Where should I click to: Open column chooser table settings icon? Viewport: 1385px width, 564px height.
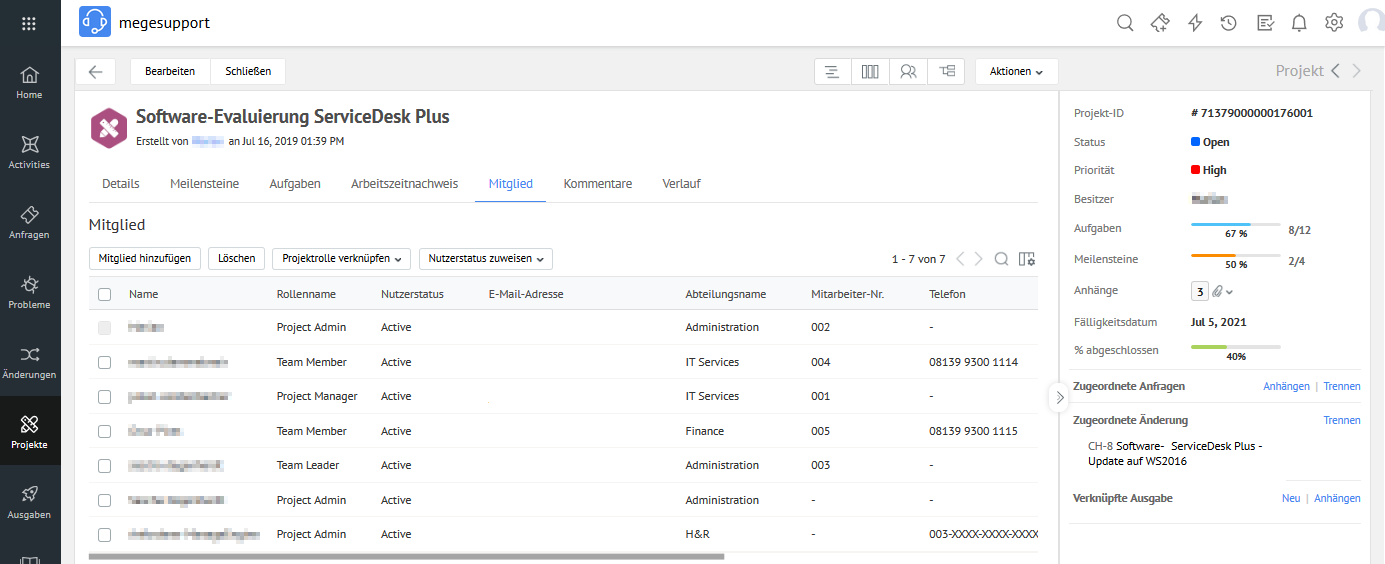click(x=1027, y=259)
